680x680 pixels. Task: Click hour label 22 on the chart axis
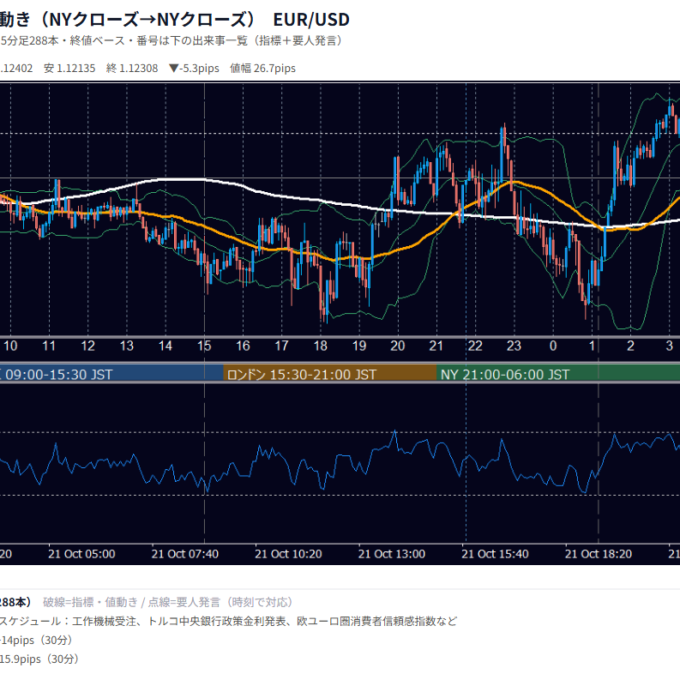click(x=475, y=346)
